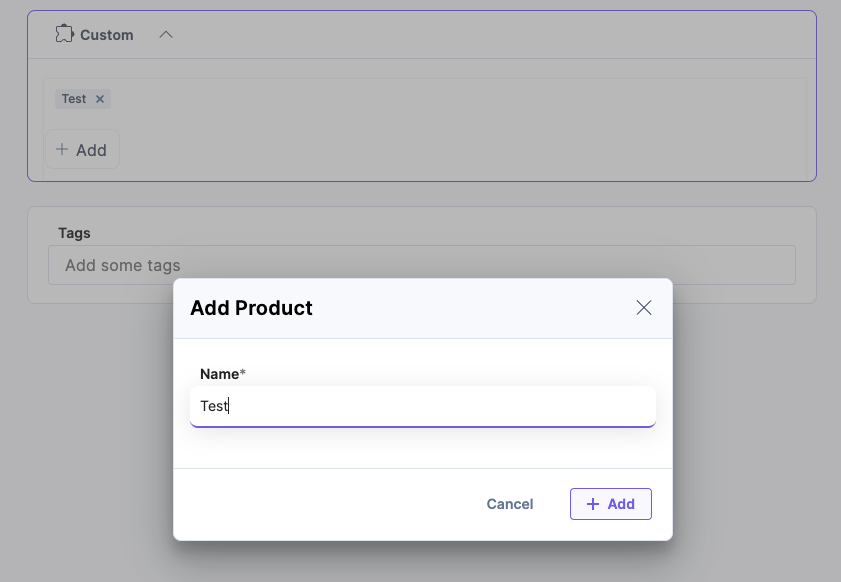Image resolution: width=841 pixels, height=582 pixels.
Task: Cancel the Add Product dialog
Action: [510, 504]
